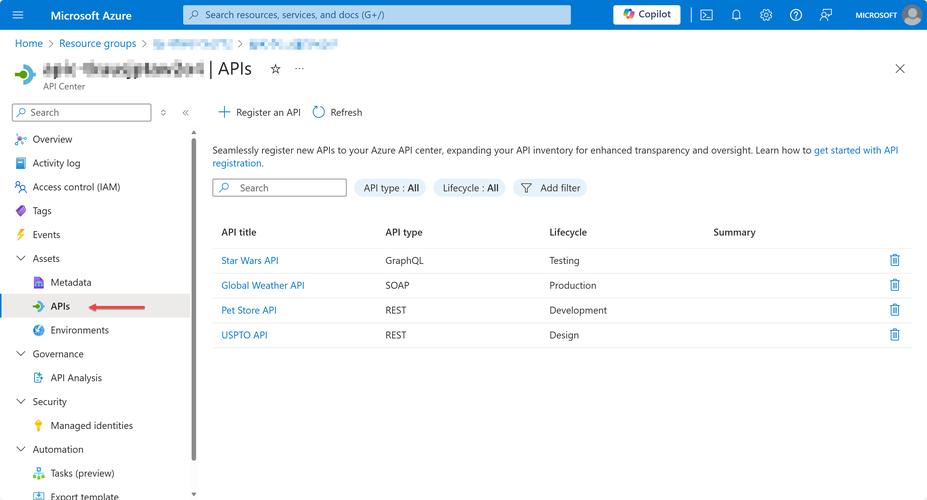Click the Testing lifecycle cell
Viewport: 927px width, 500px height.
(564, 261)
